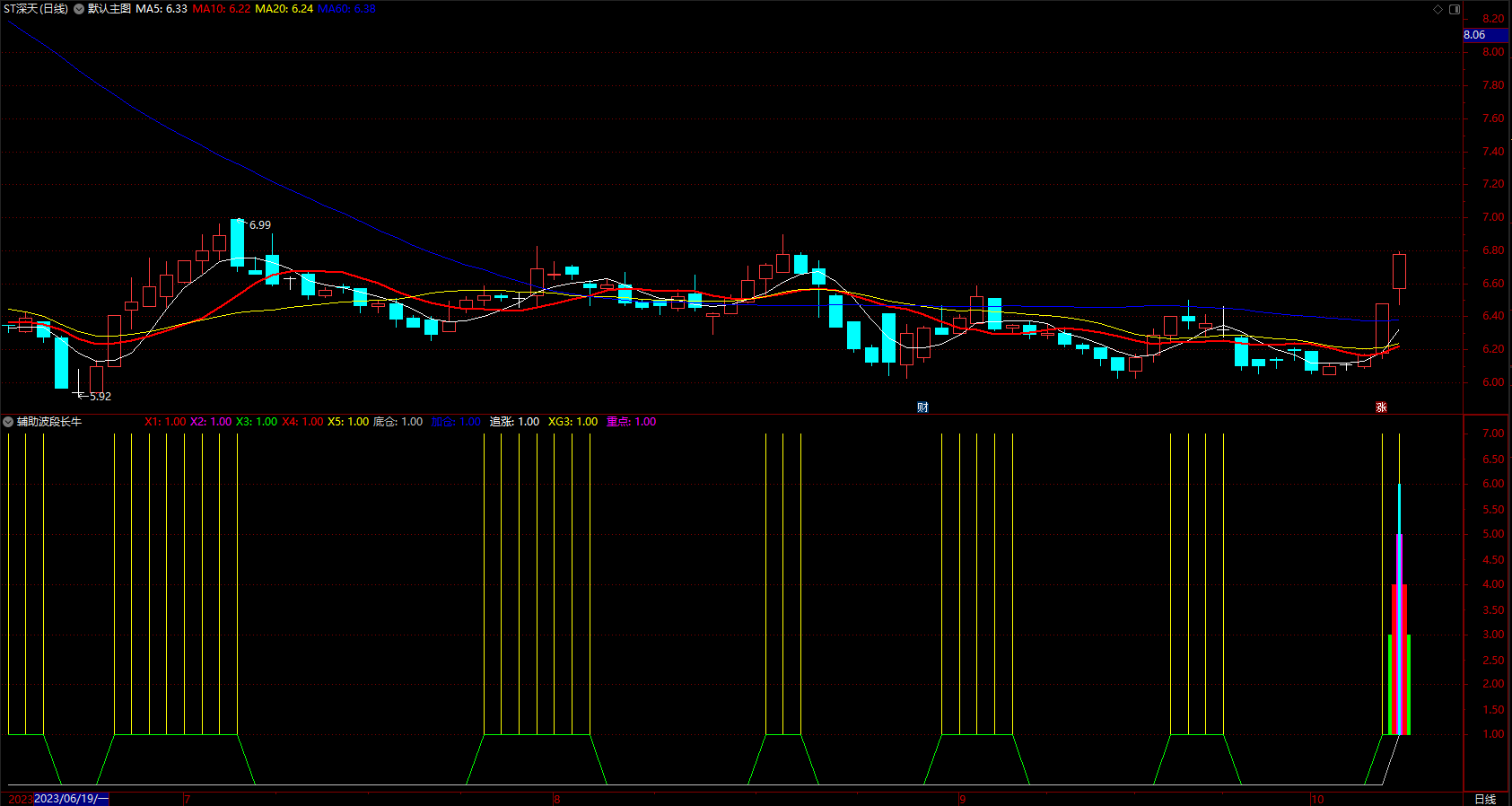The width and height of the screenshot is (1512, 806).
Task: Click the 追涨 indicator value label
Action: (514, 422)
